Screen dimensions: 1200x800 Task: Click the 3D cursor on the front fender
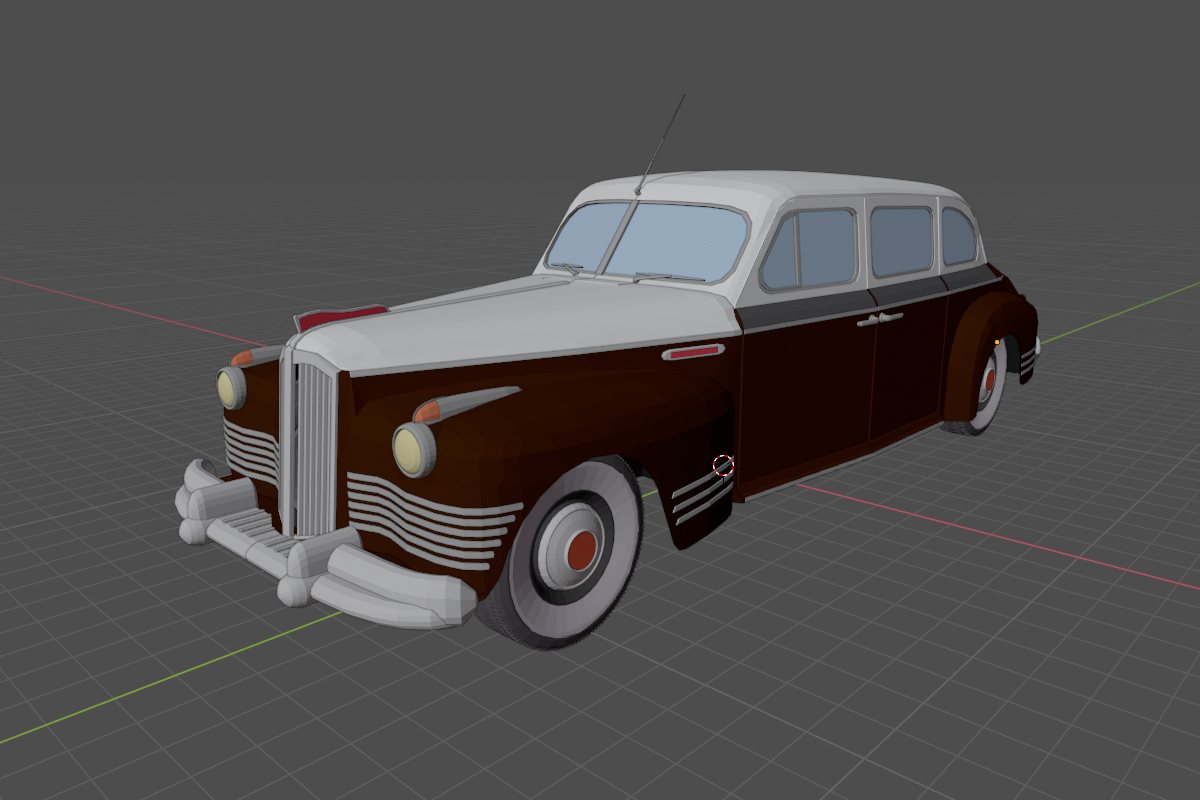click(723, 465)
